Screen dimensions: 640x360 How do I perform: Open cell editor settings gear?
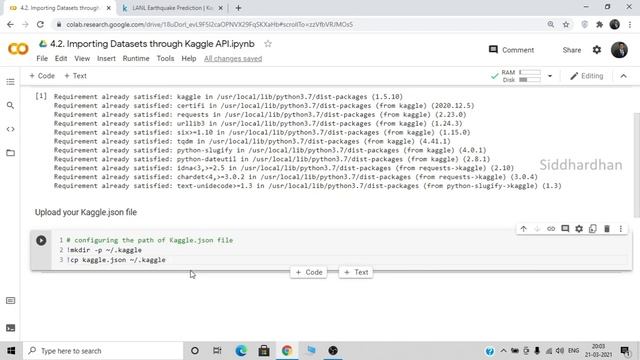tap(579, 229)
